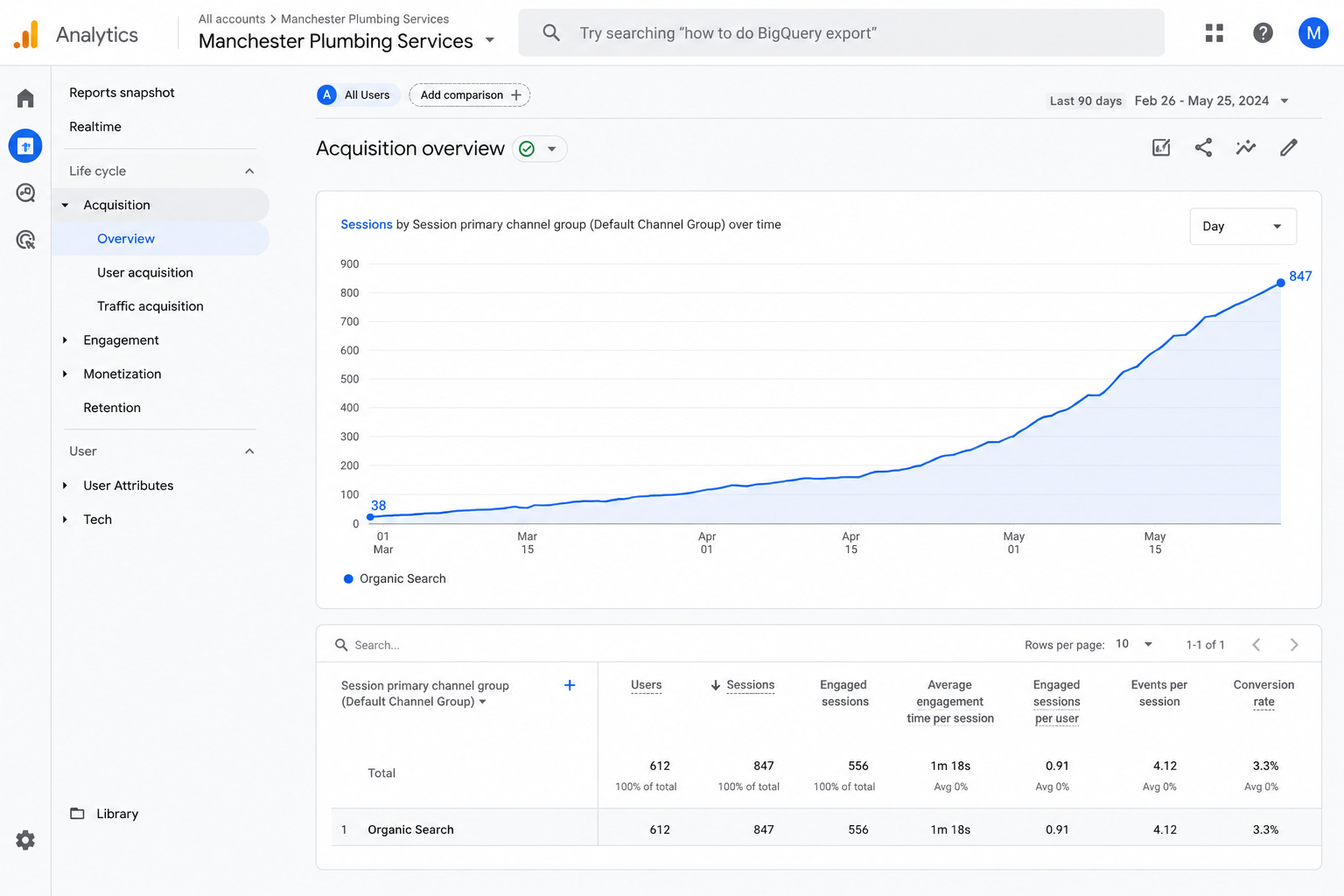Sort by the Users column header

(x=647, y=685)
